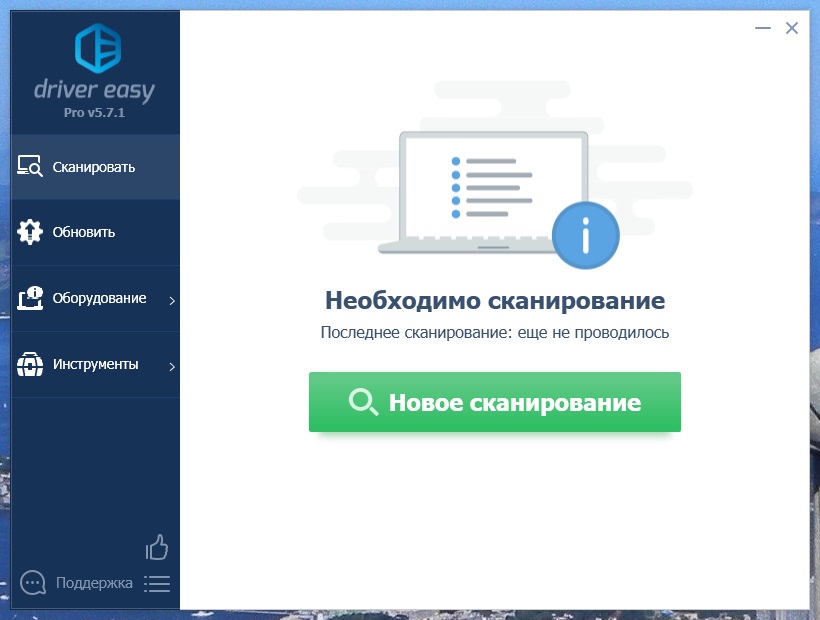Click the laptop illustration image
The height and width of the screenshot is (620, 820).
477,190
